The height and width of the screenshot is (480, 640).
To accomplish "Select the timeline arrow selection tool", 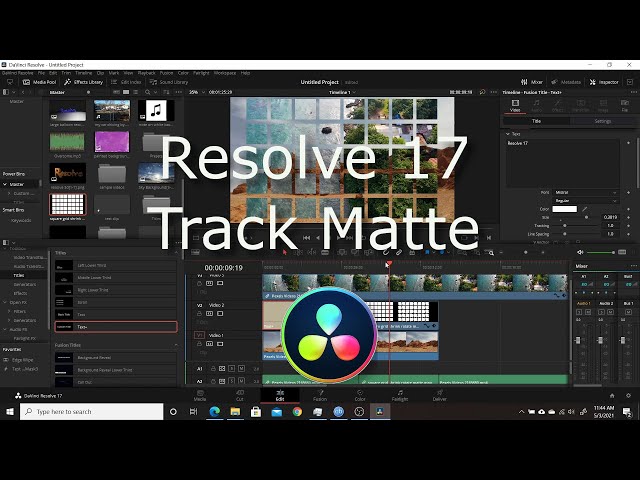I will [x=285, y=253].
